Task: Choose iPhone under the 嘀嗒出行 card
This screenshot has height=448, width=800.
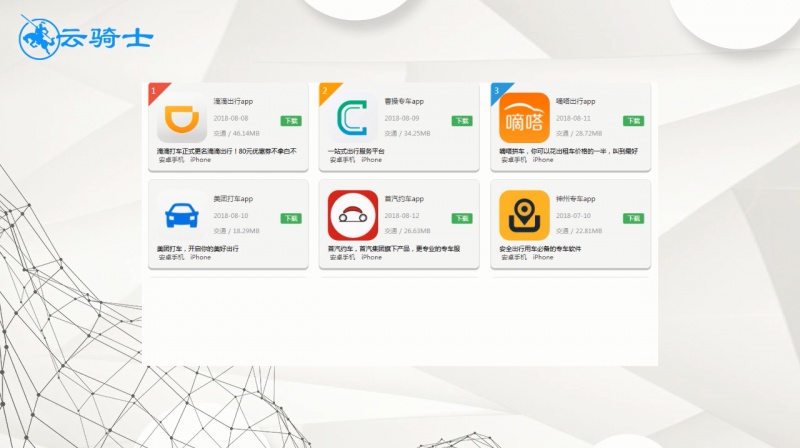Action: (x=543, y=160)
